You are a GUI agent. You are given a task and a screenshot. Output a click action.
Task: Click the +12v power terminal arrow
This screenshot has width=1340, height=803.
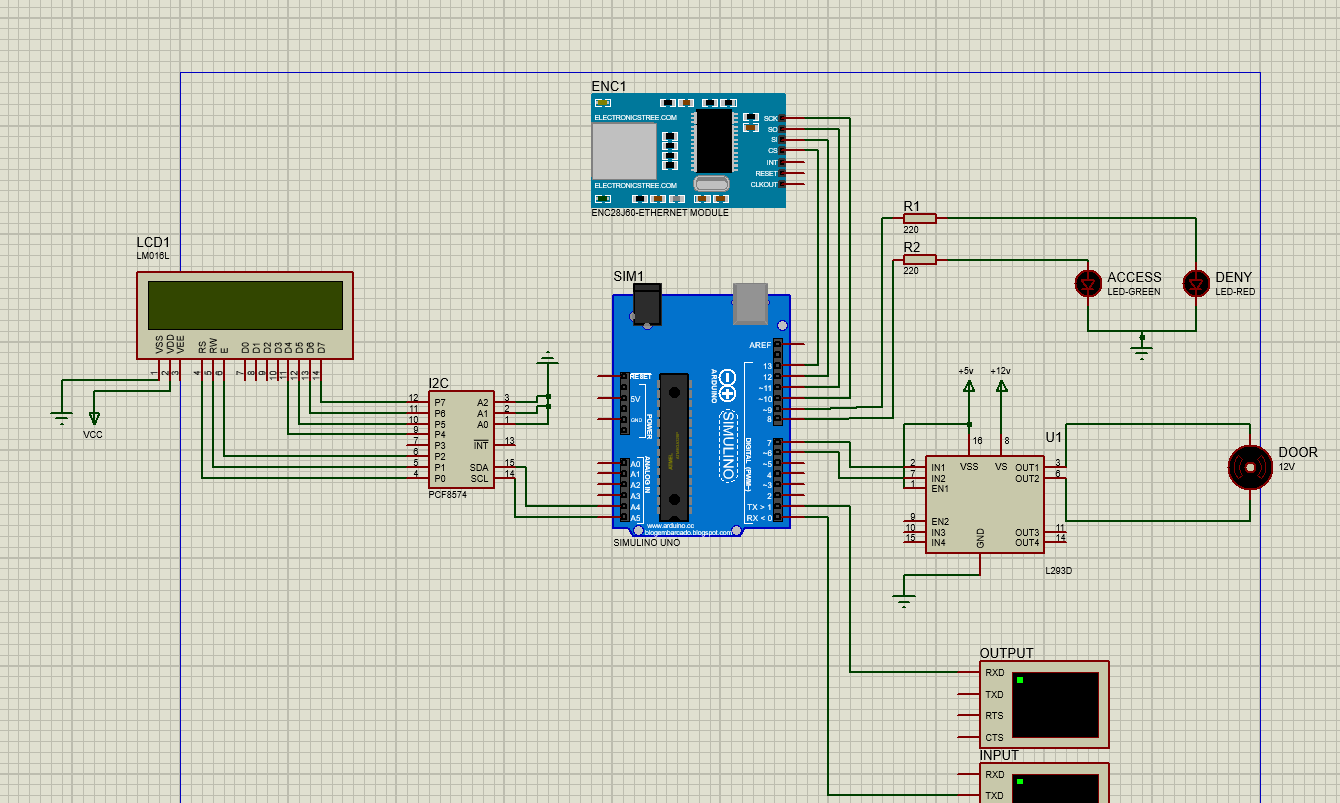click(1001, 388)
